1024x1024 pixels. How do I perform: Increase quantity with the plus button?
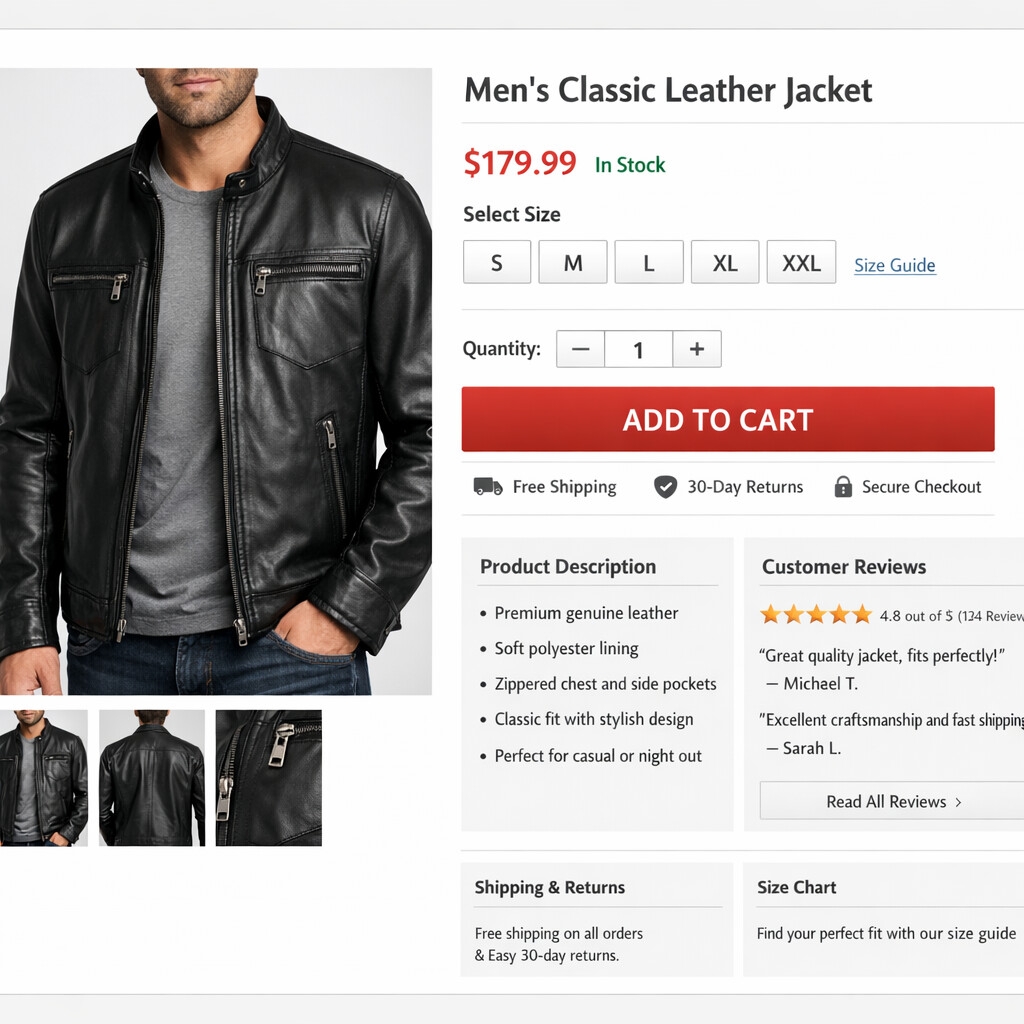point(697,349)
